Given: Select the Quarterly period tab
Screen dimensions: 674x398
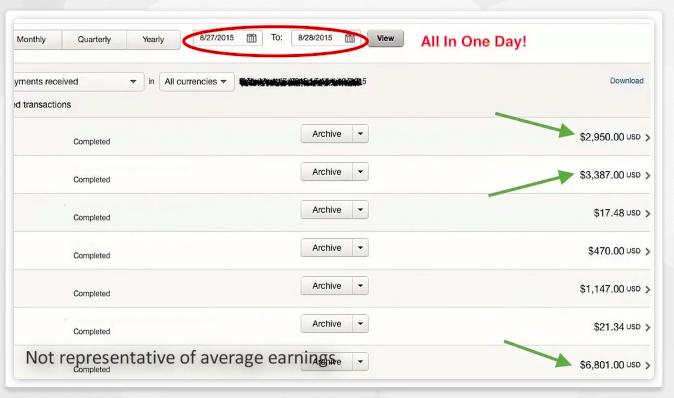Looking at the screenshot, I should click(94, 40).
